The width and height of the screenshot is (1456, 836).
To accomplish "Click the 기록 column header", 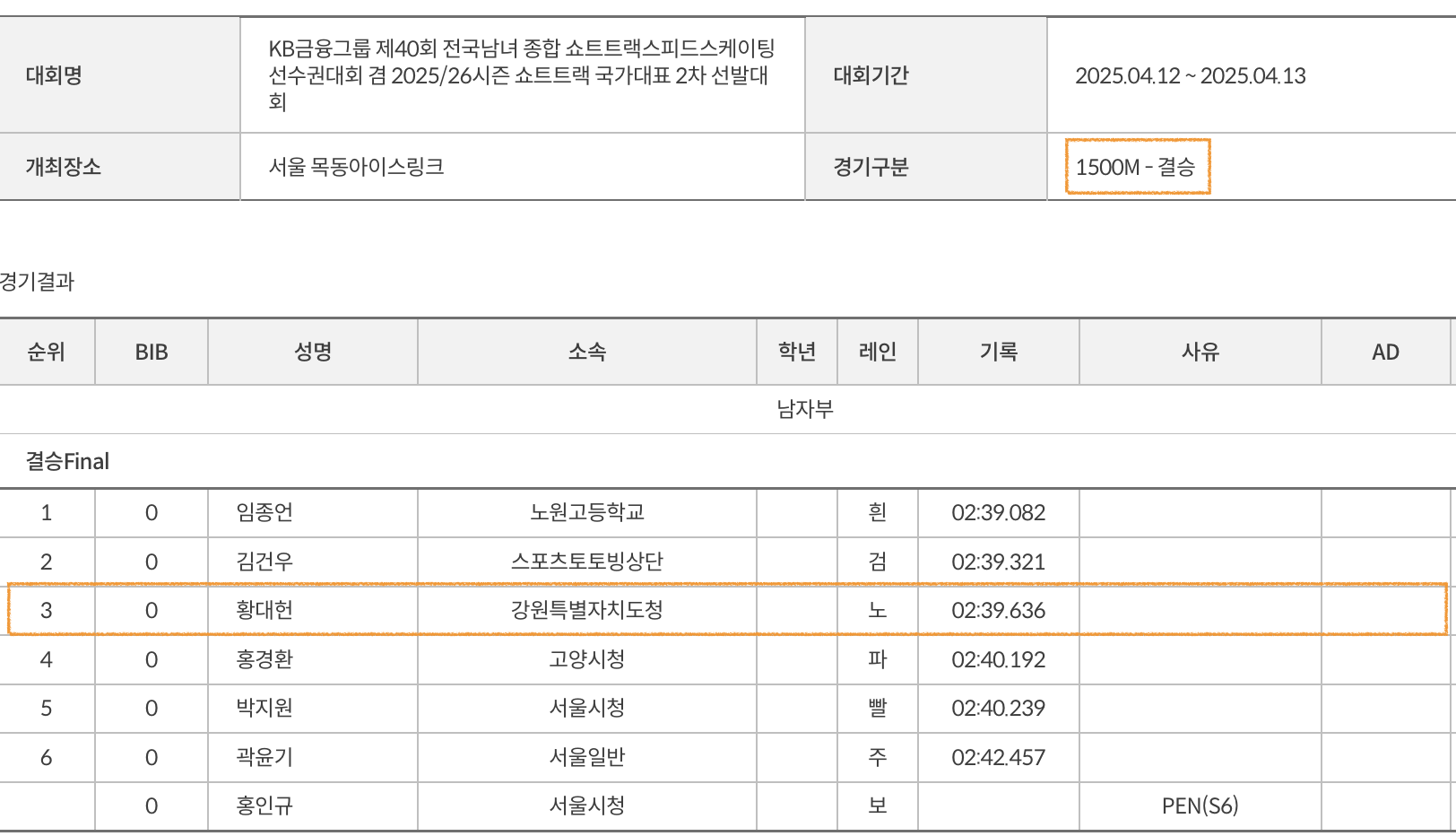I will click(998, 352).
